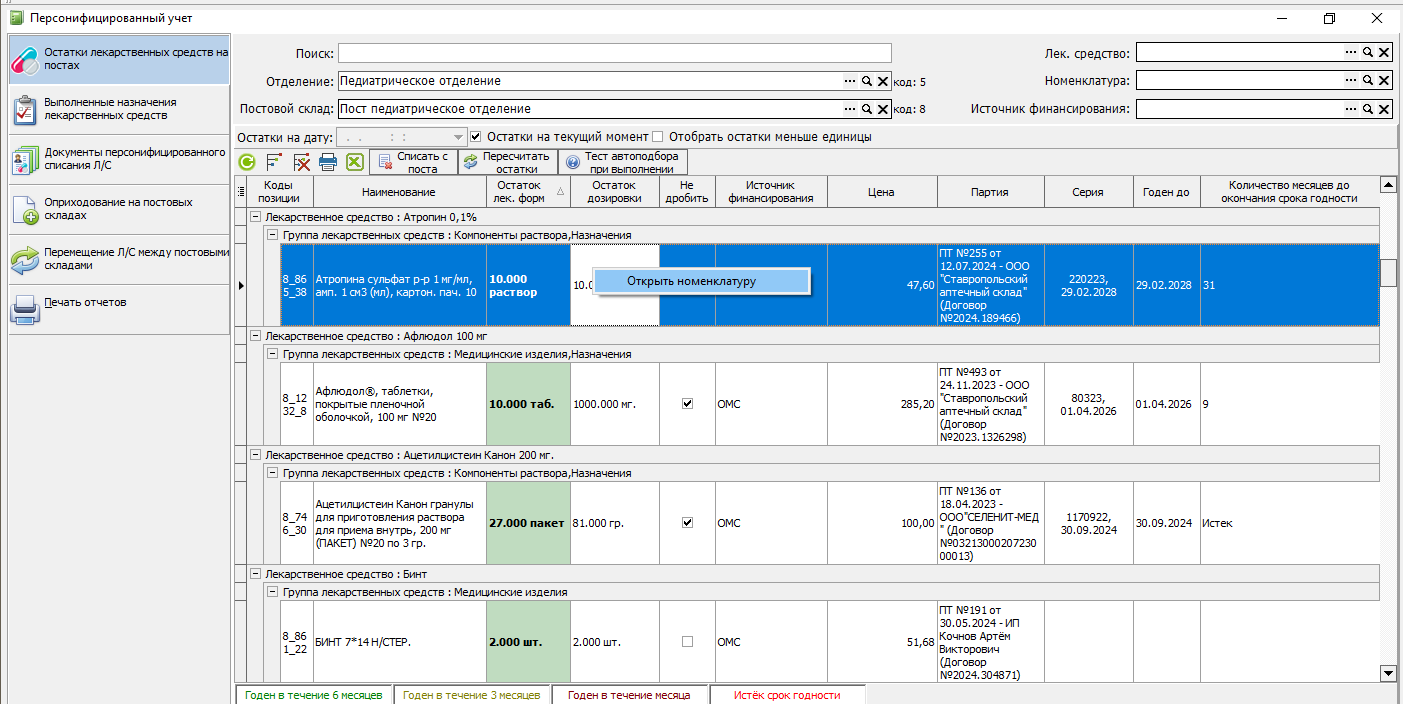
Task: Click the ellipsis in Номенклатура field
Action: (1352, 81)
